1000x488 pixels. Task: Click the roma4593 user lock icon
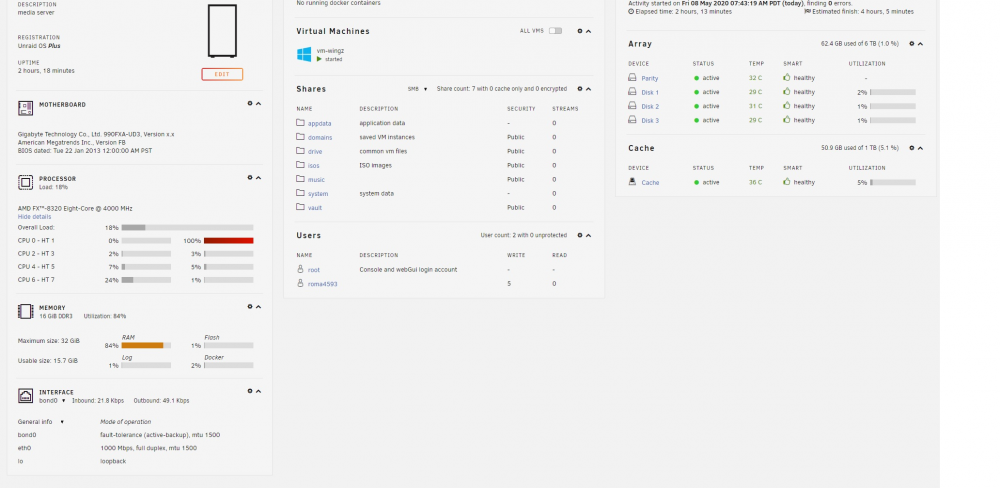coord(300,283)
